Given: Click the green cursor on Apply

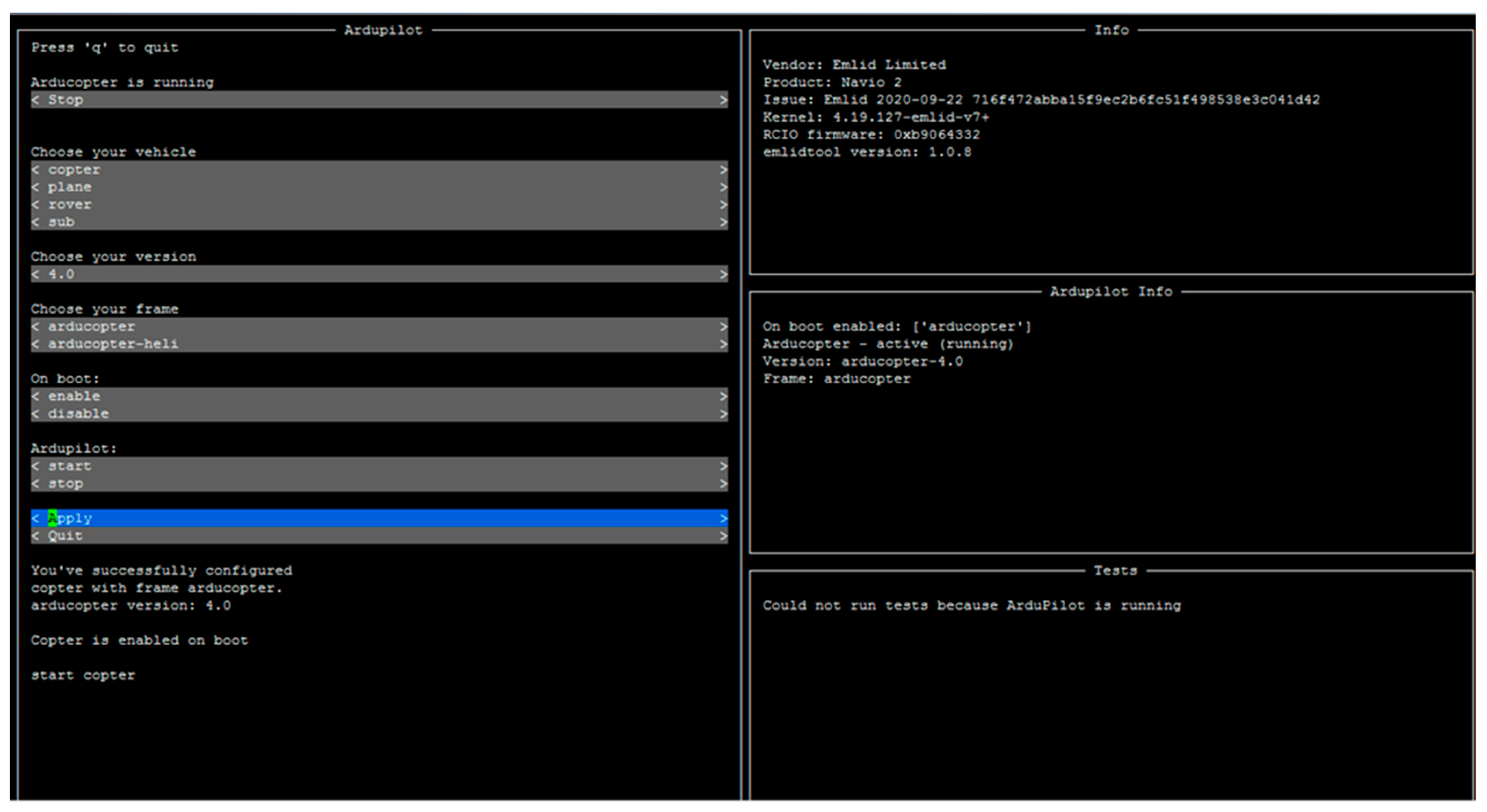Looking at the screenshot, I should pyautogui.click(x=52, y=518).
